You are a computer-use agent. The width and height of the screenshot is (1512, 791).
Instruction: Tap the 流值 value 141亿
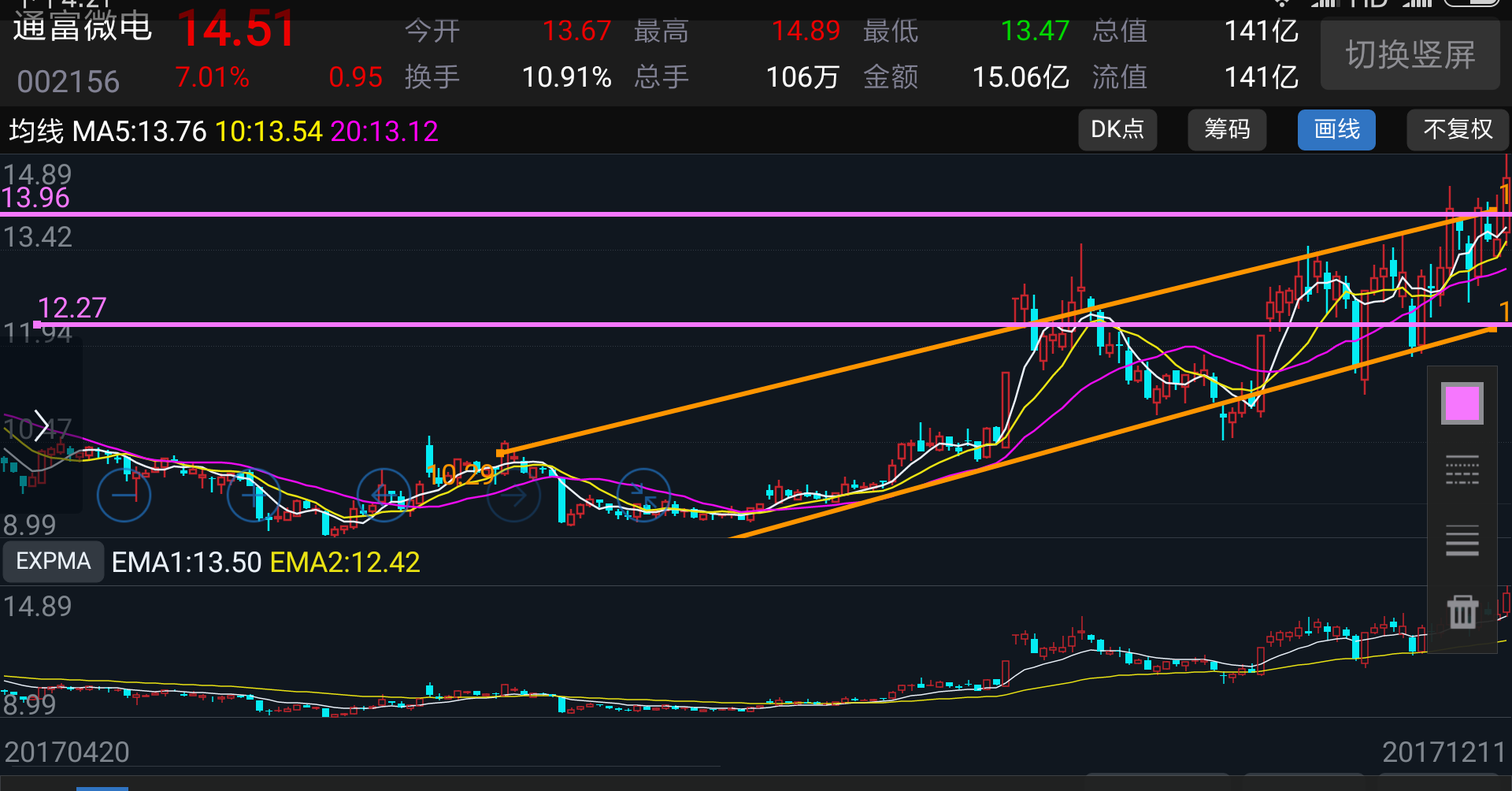pos(1262,77)
